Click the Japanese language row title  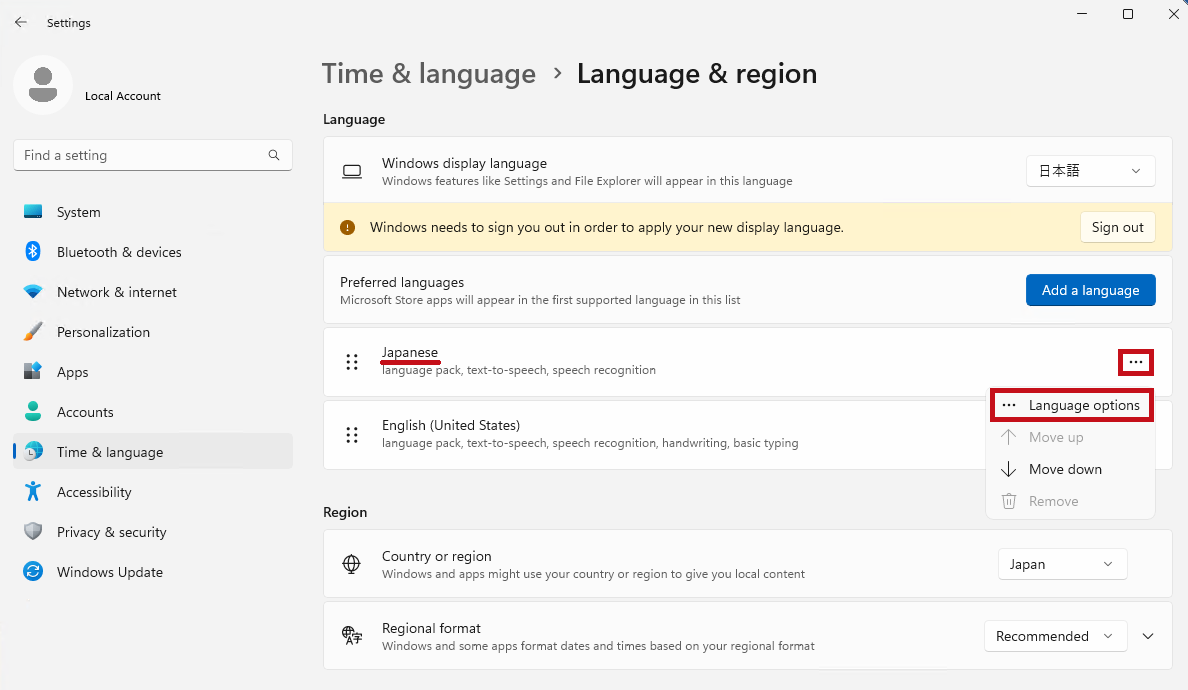pyautogui.click(x=410, y=352)
